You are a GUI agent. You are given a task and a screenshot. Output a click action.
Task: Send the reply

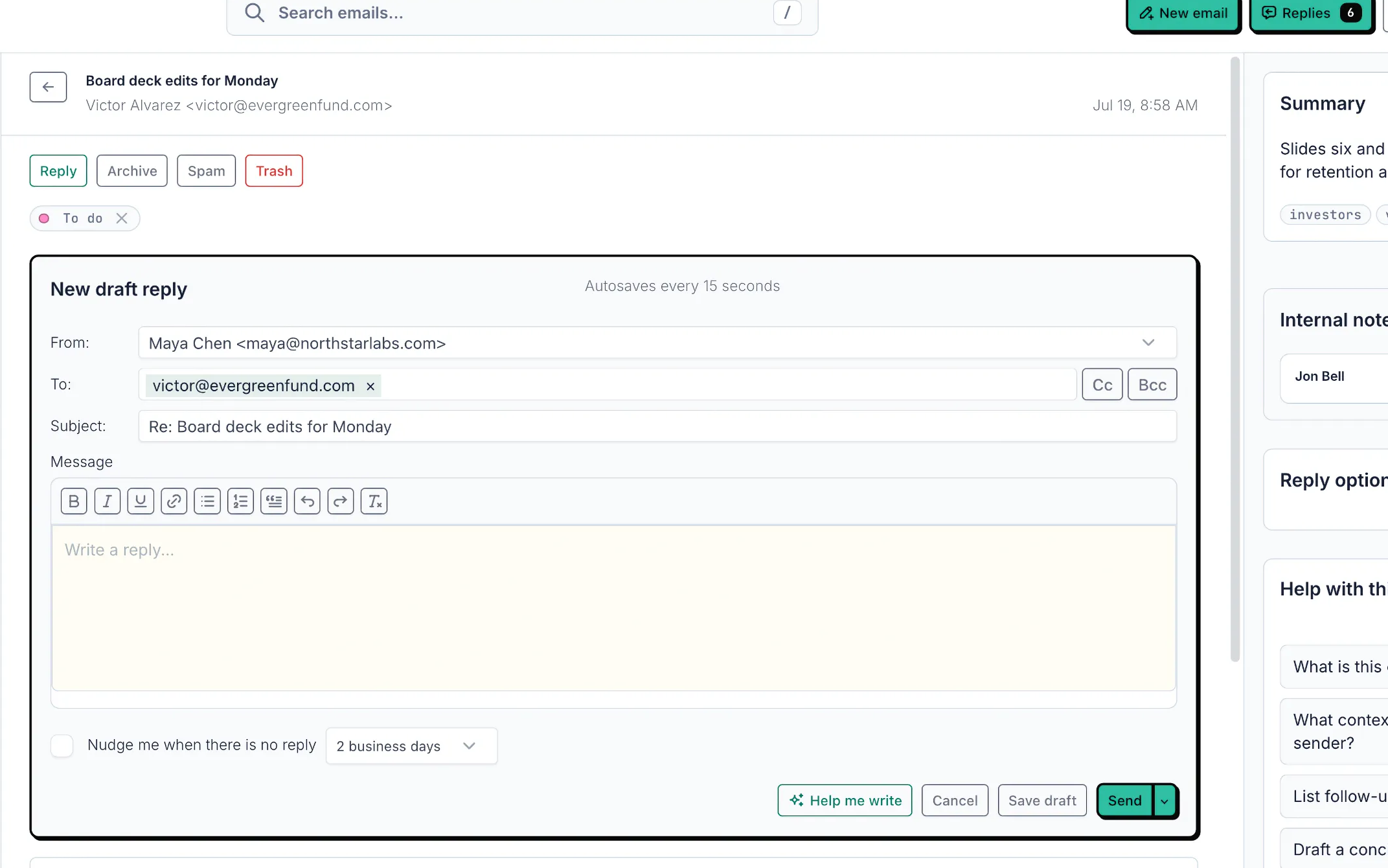[x=1125, y=801]
